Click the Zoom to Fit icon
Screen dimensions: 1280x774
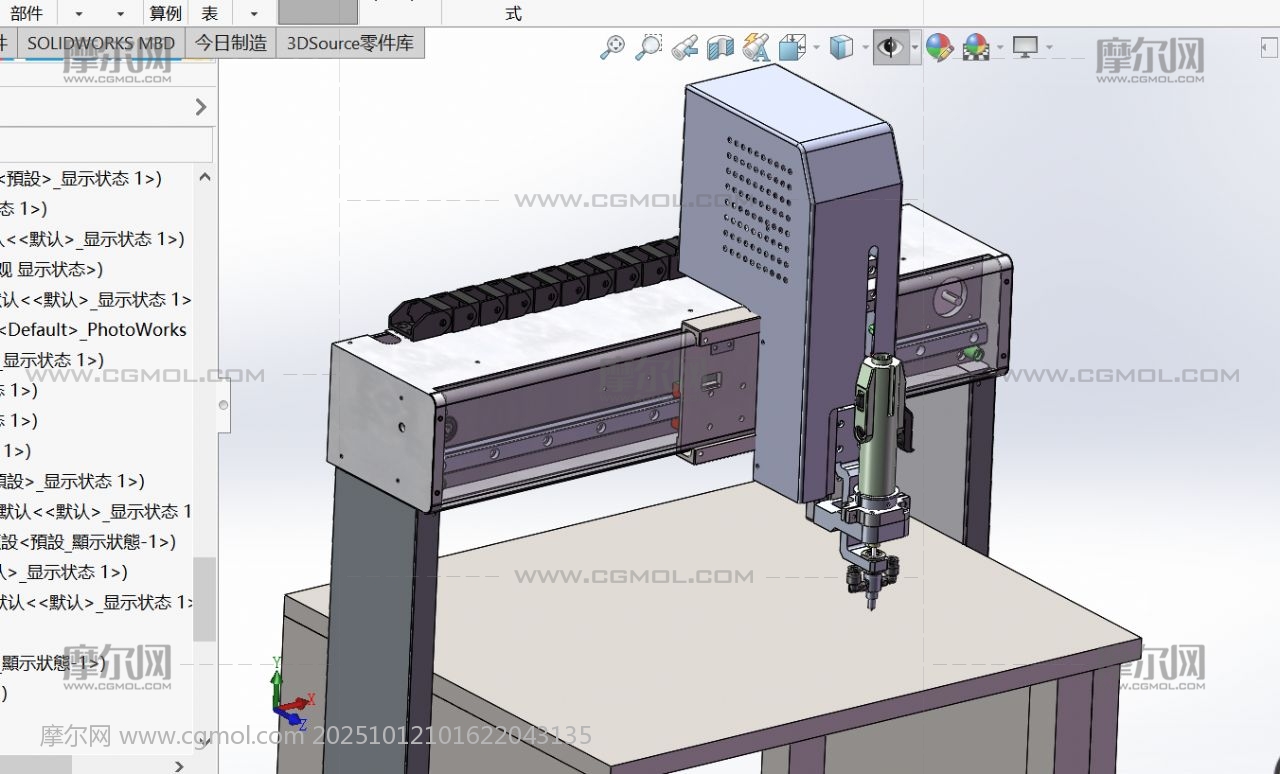[612, 47]
